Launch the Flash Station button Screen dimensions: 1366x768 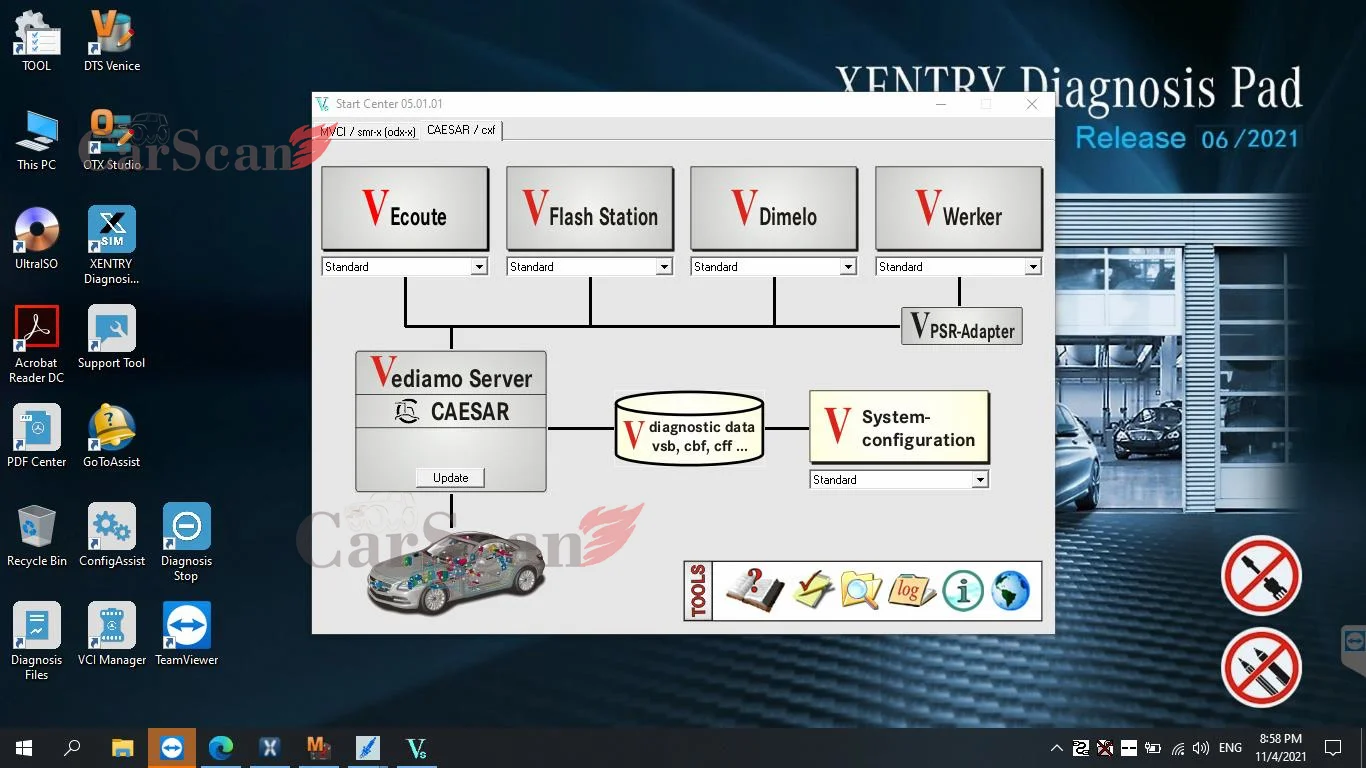(x=590, y=208)
